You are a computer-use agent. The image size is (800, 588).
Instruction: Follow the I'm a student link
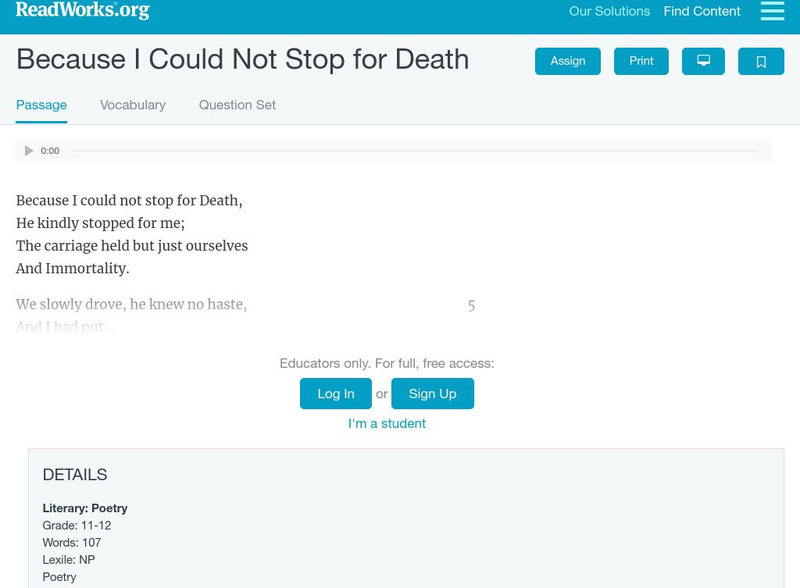click(387, 424)
